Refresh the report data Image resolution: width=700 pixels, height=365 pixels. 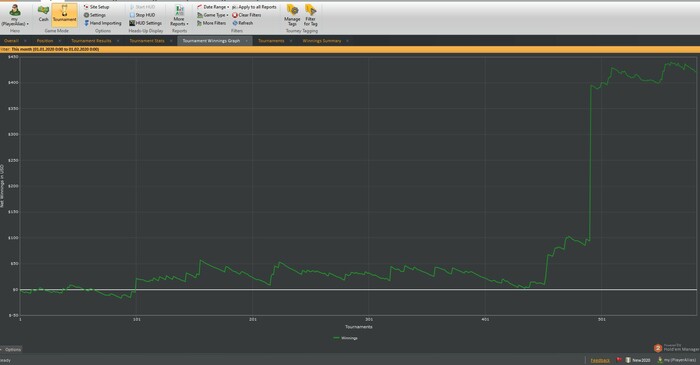(x=242, y=23)
